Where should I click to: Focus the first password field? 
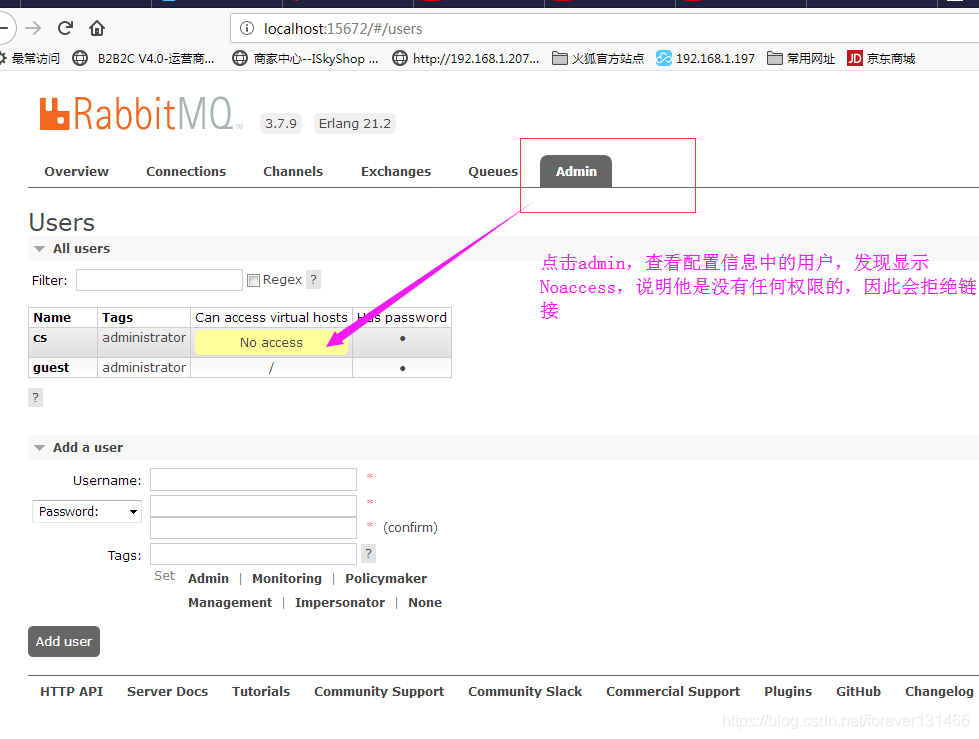(253, 506)
